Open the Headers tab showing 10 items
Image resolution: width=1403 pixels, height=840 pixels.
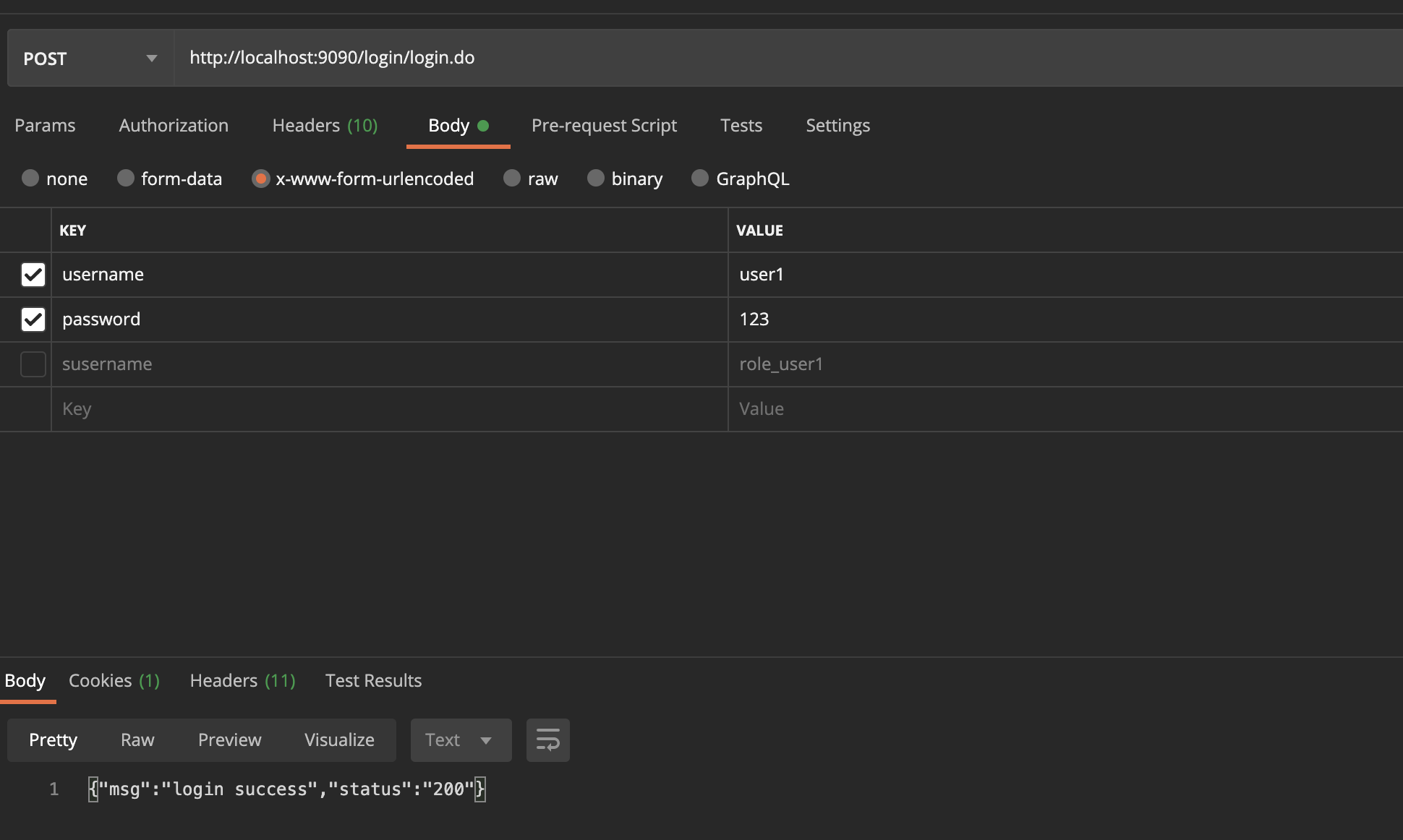click(x=324, y=125)
